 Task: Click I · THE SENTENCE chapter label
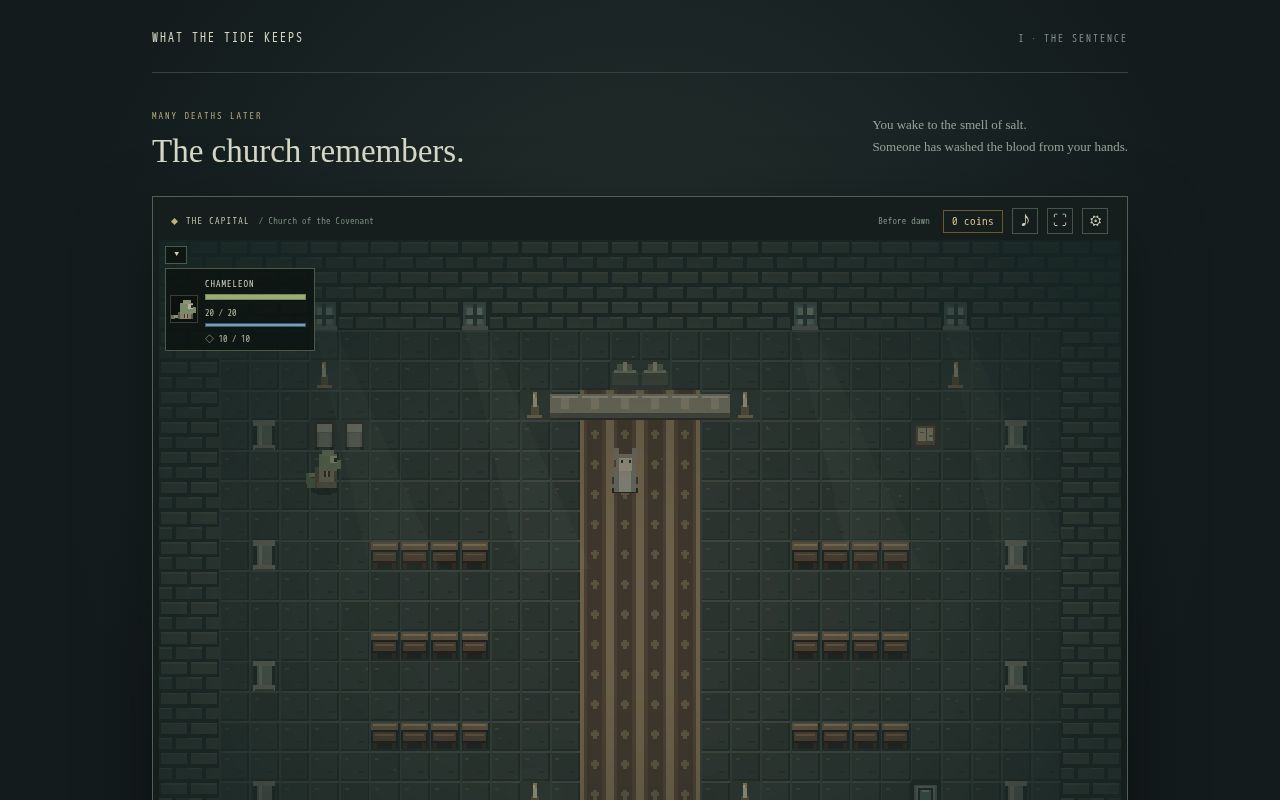click(x=1073, y=38)
